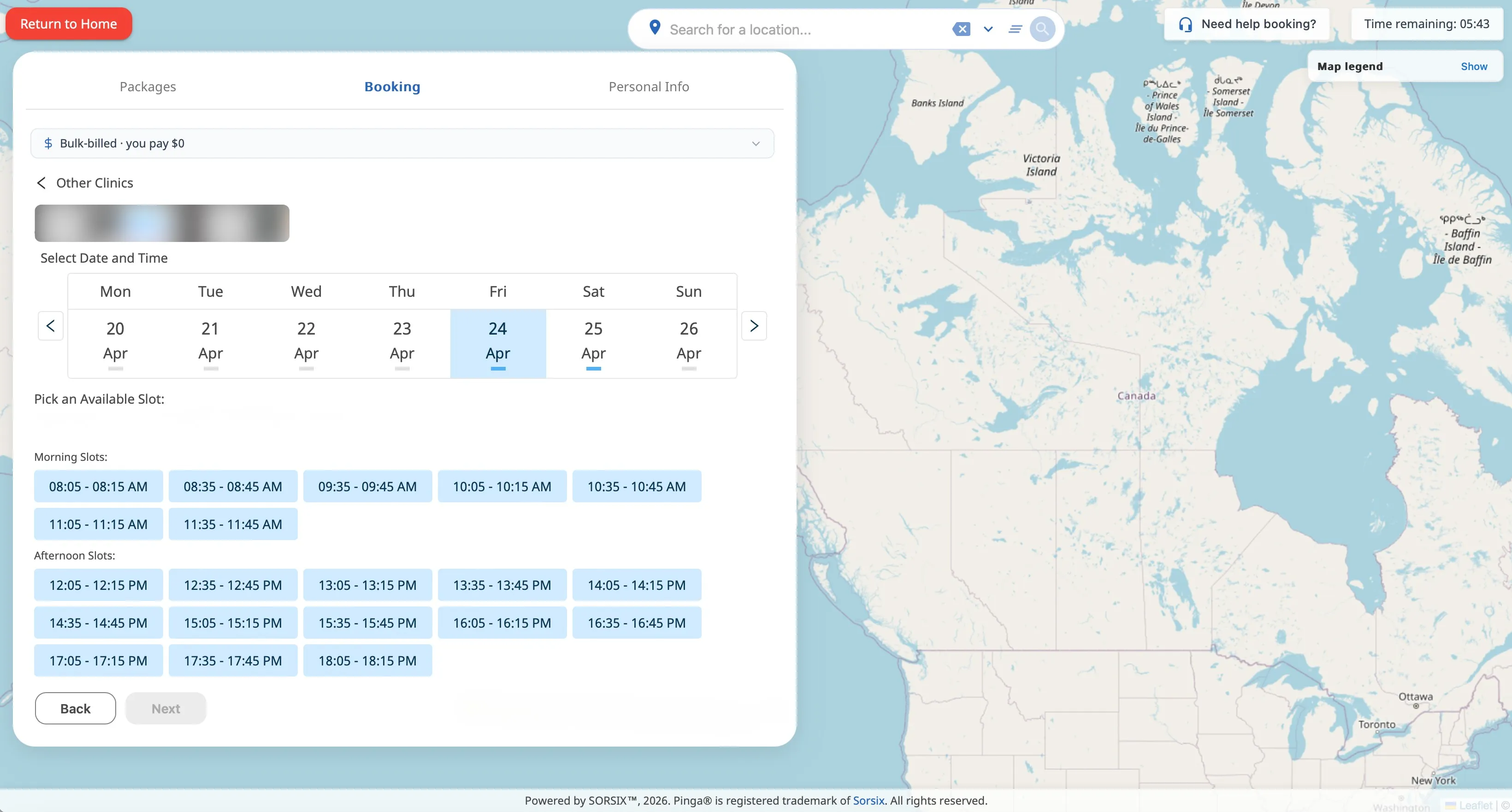1512x812 pixels.
Task: Go to previous week with left arrow
Action: point(51,326)
